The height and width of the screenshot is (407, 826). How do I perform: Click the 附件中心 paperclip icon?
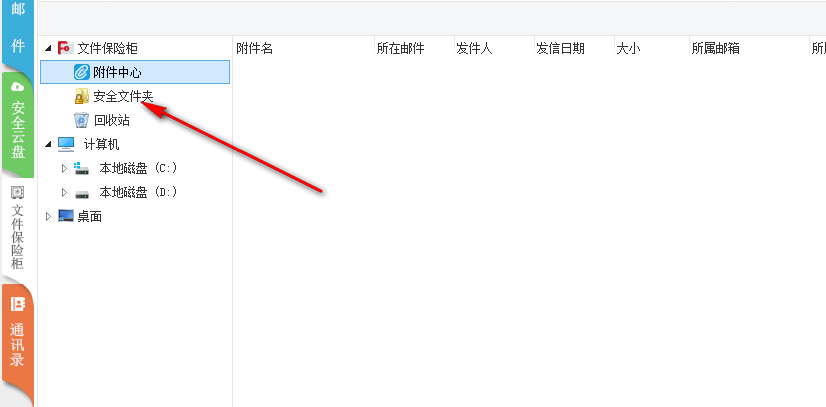(82, 72)
